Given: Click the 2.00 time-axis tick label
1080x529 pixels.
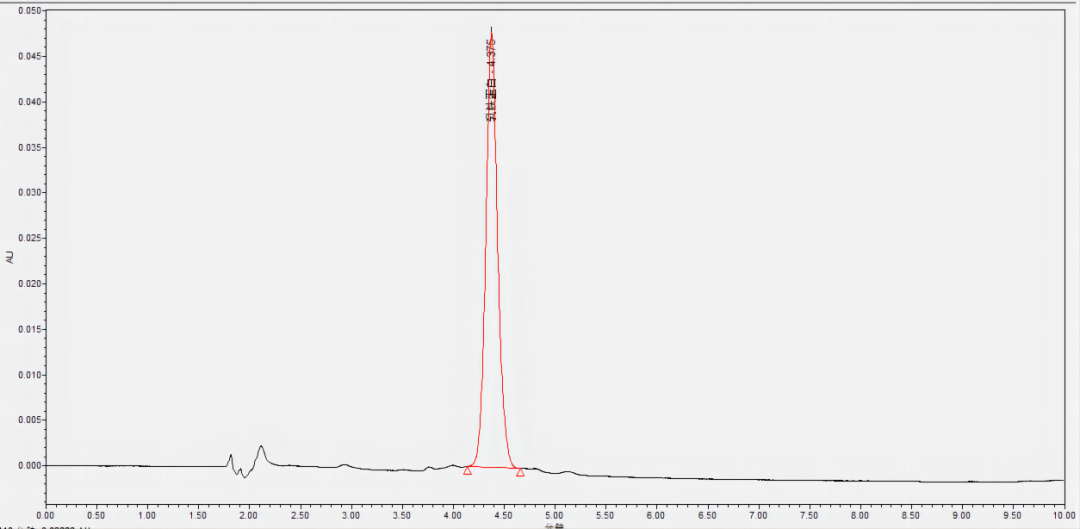Looking at the screenshot, I should pyautogui.click(x=249, y=515).
